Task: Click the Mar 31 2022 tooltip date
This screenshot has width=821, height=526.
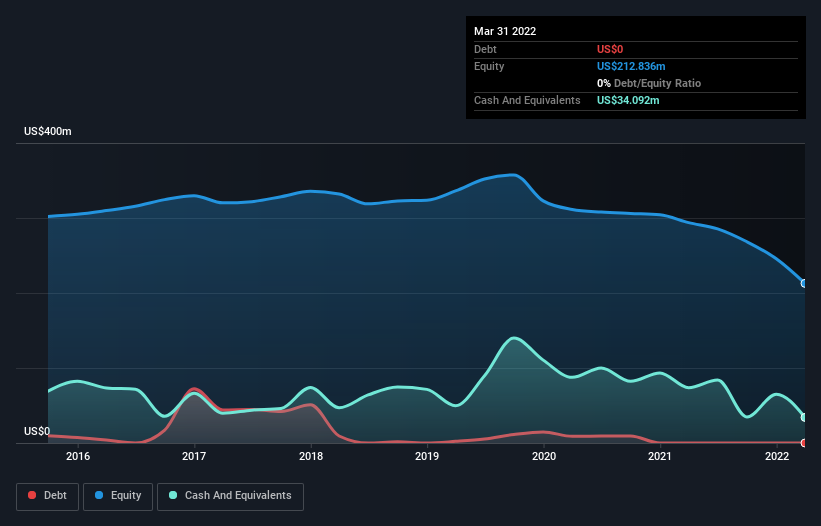Action: tap(505, 31)
